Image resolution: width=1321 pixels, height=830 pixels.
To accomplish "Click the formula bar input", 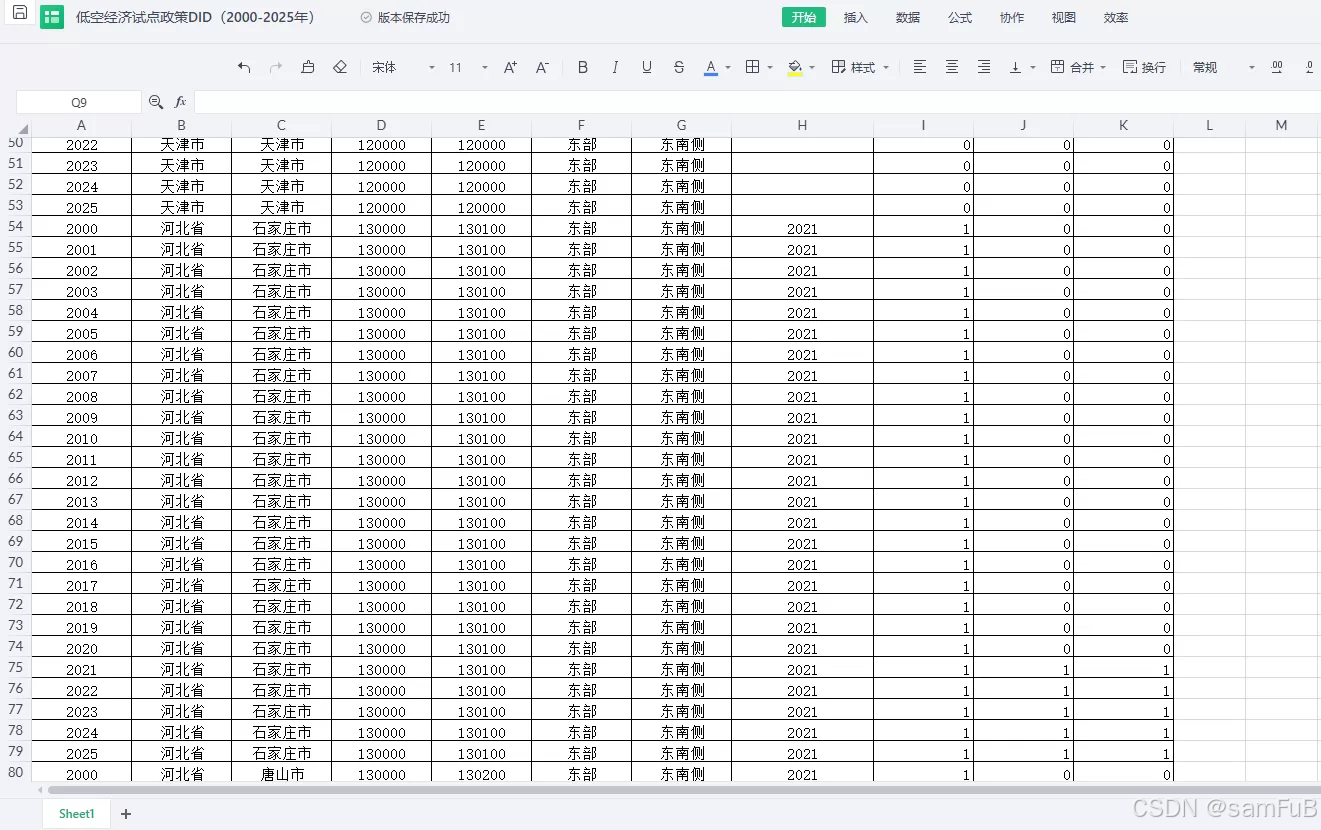I will click(757, 102).
